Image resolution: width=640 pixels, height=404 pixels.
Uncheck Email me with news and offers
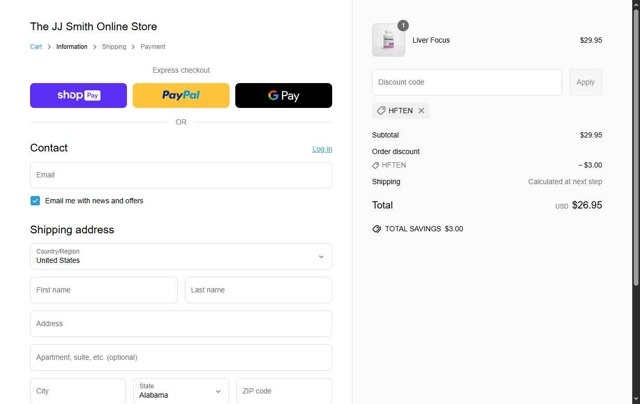pyautogui.click(x=35, y=201)
